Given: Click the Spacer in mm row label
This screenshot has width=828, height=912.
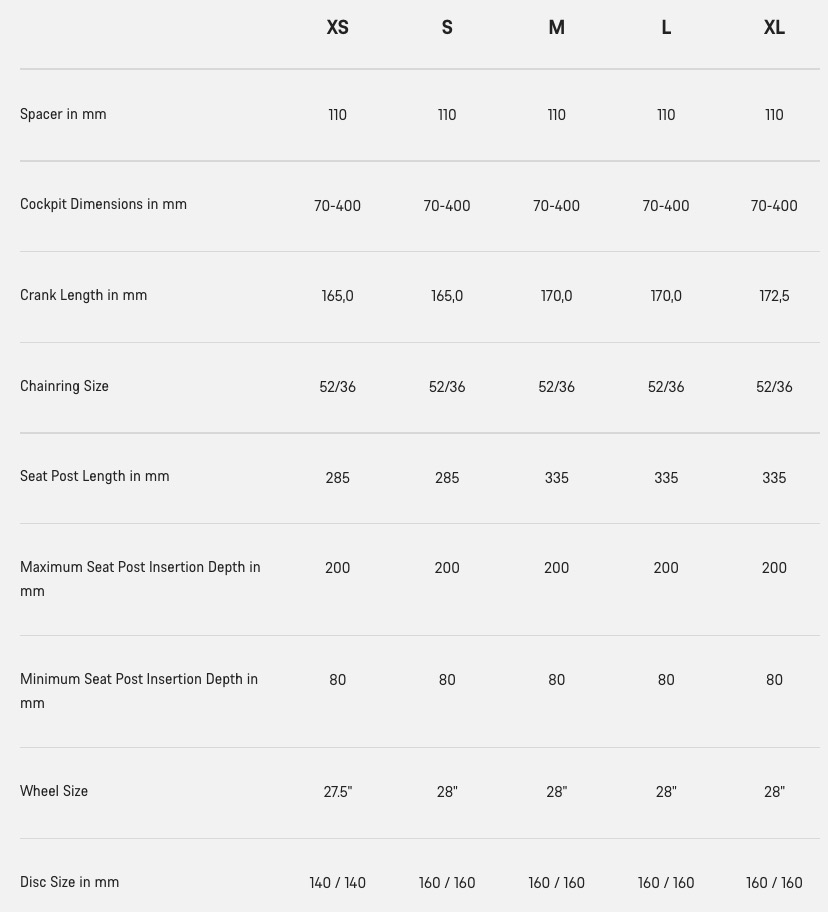Looking at the screenshot, I should click(63, 114).
